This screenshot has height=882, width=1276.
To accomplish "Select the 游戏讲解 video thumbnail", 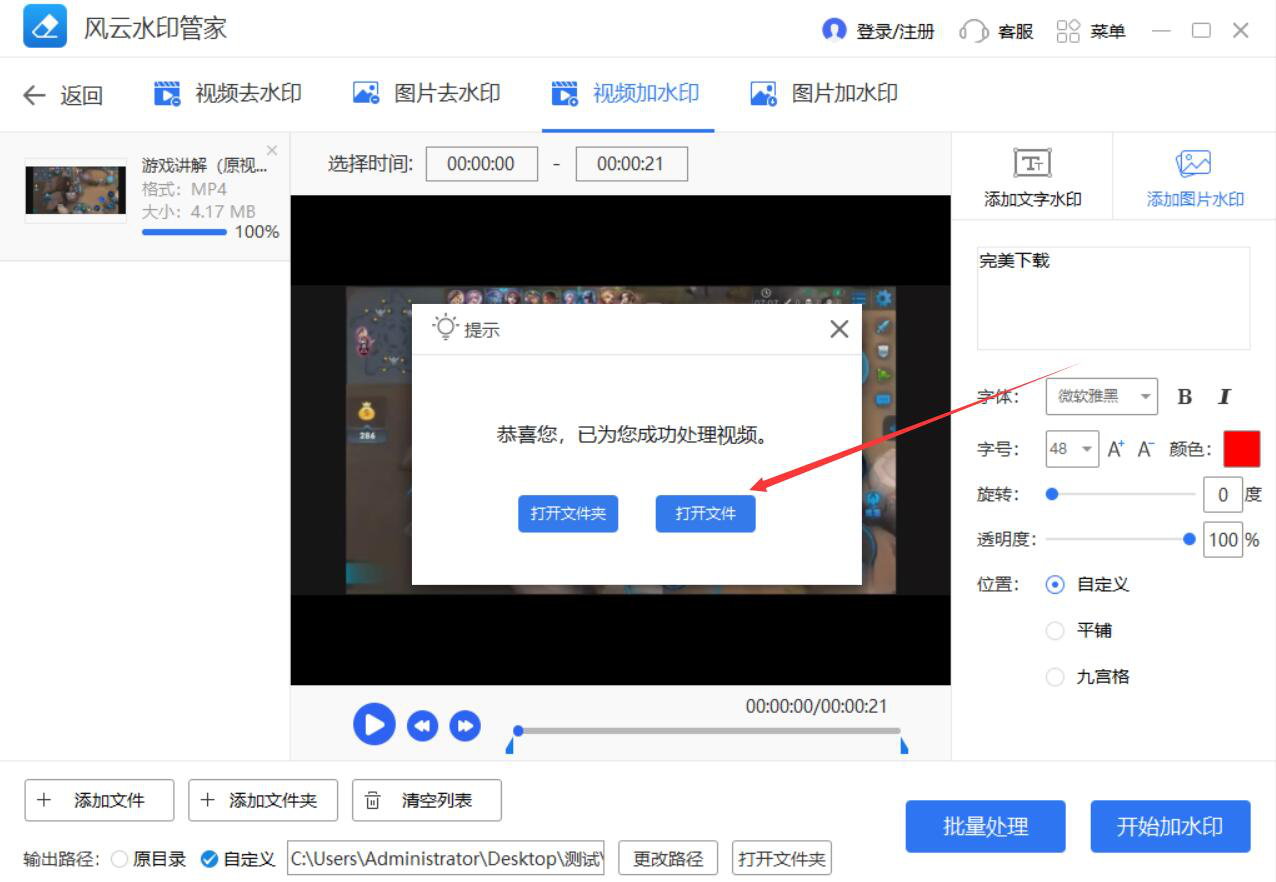I will 76,190.
